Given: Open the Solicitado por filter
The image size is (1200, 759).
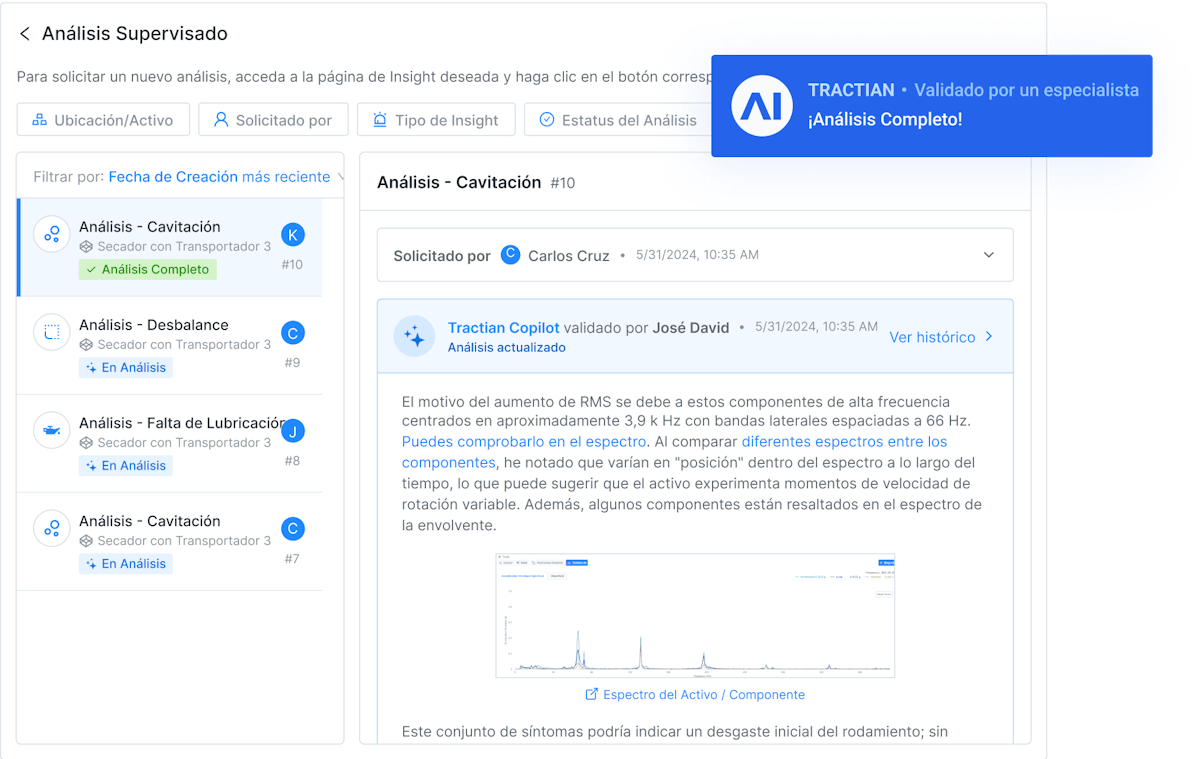Looking at the screenshot, I should [272, 120].
